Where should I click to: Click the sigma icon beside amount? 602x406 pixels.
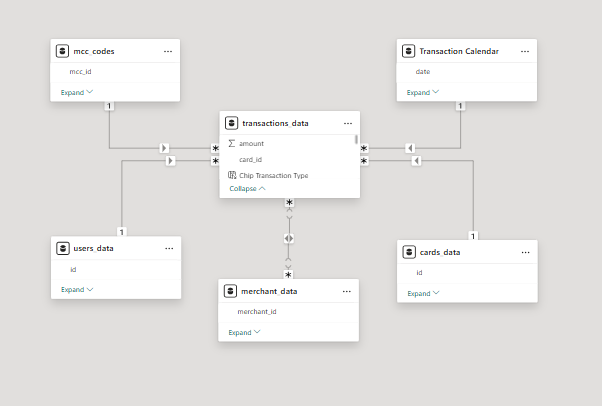click(x=231, y=143)
